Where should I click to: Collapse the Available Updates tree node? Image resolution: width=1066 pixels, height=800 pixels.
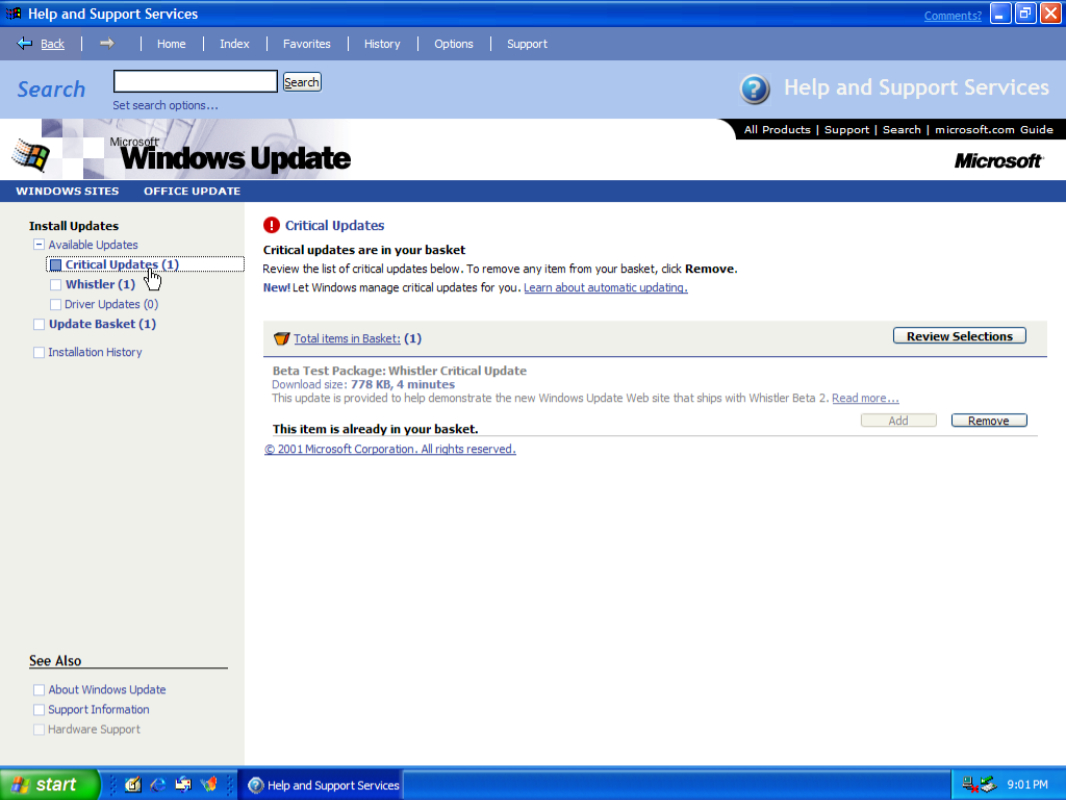point(38,245)
